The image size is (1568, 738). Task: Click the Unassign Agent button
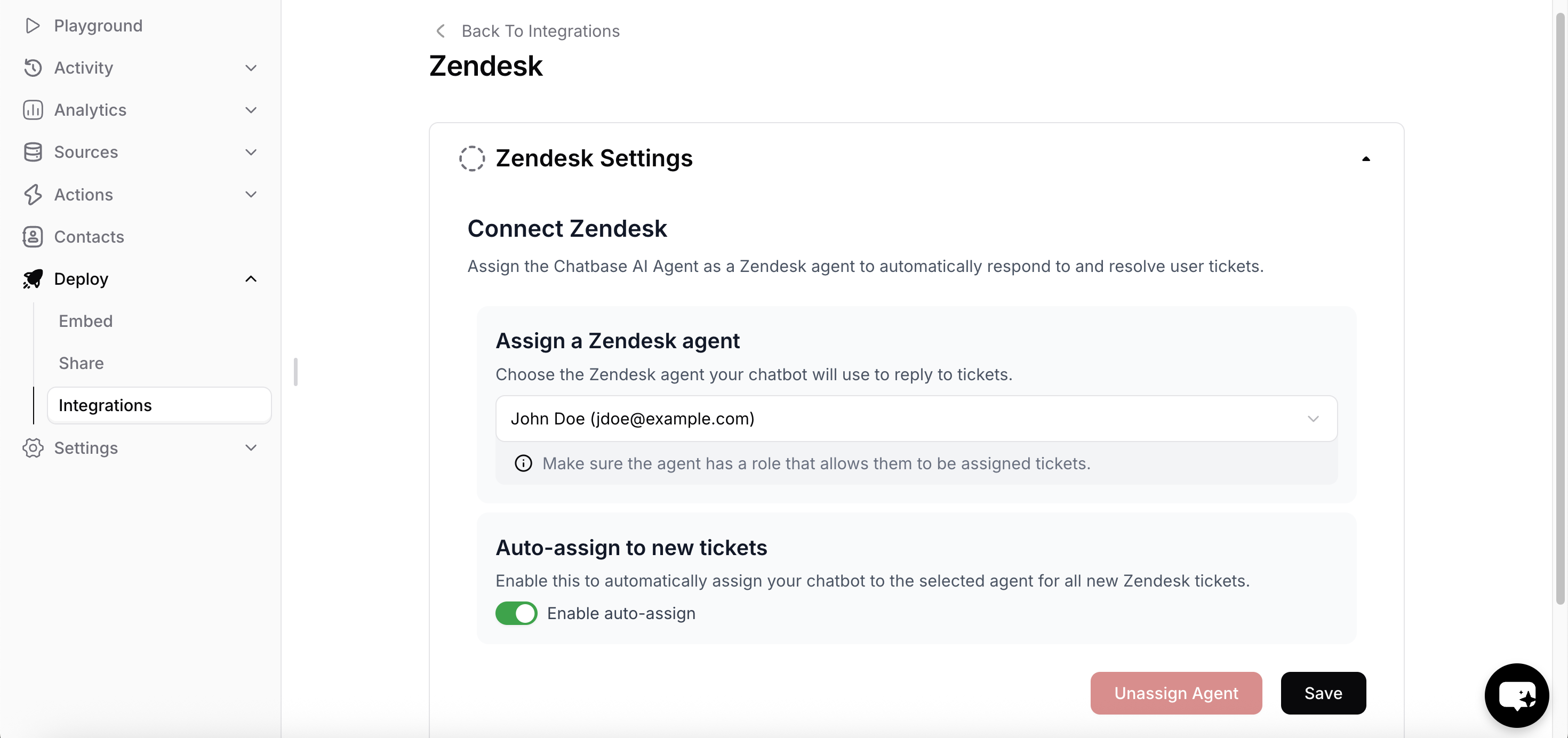[1175, 693]
